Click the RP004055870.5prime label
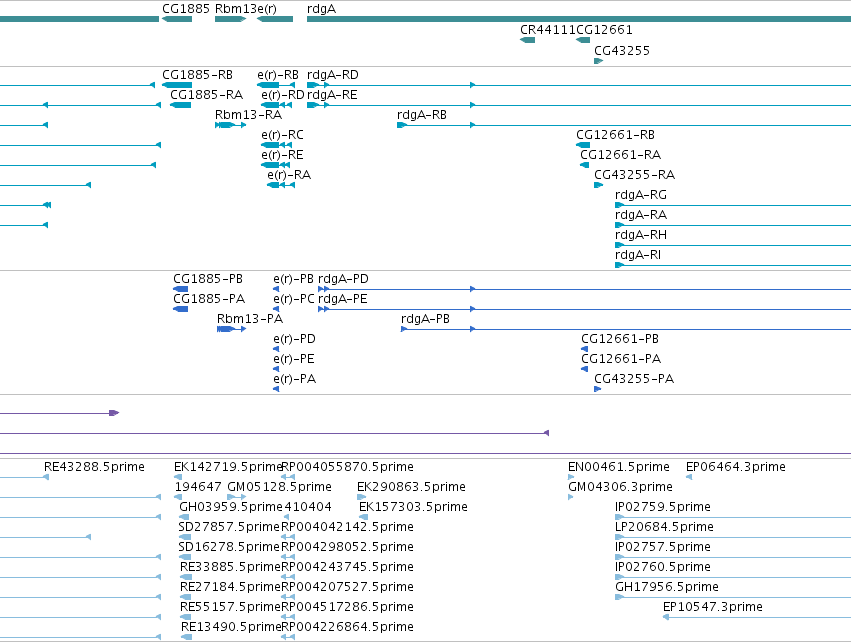851x642 pixels. [347, 467]
